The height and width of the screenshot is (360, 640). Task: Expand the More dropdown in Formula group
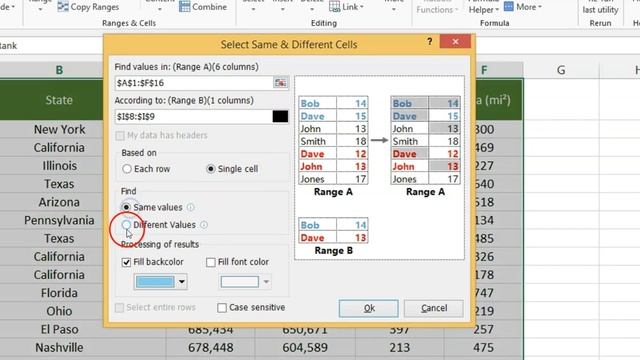540,7
